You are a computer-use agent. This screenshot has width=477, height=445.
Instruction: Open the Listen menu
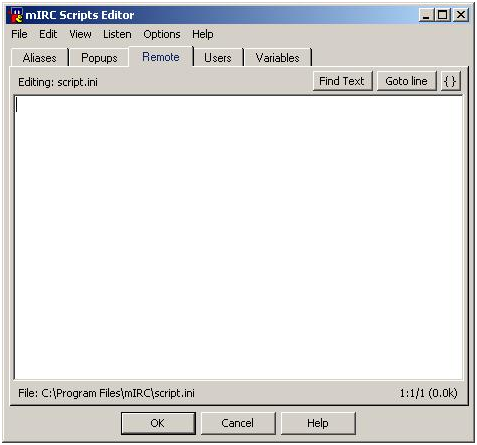117,34
